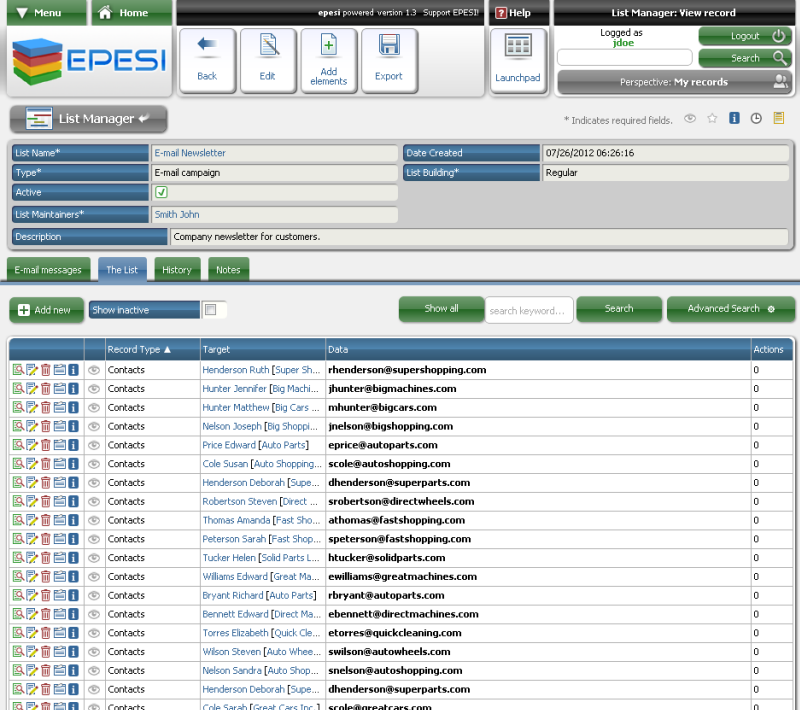
Task: Open record history clock icon
Action: [756, 118]
